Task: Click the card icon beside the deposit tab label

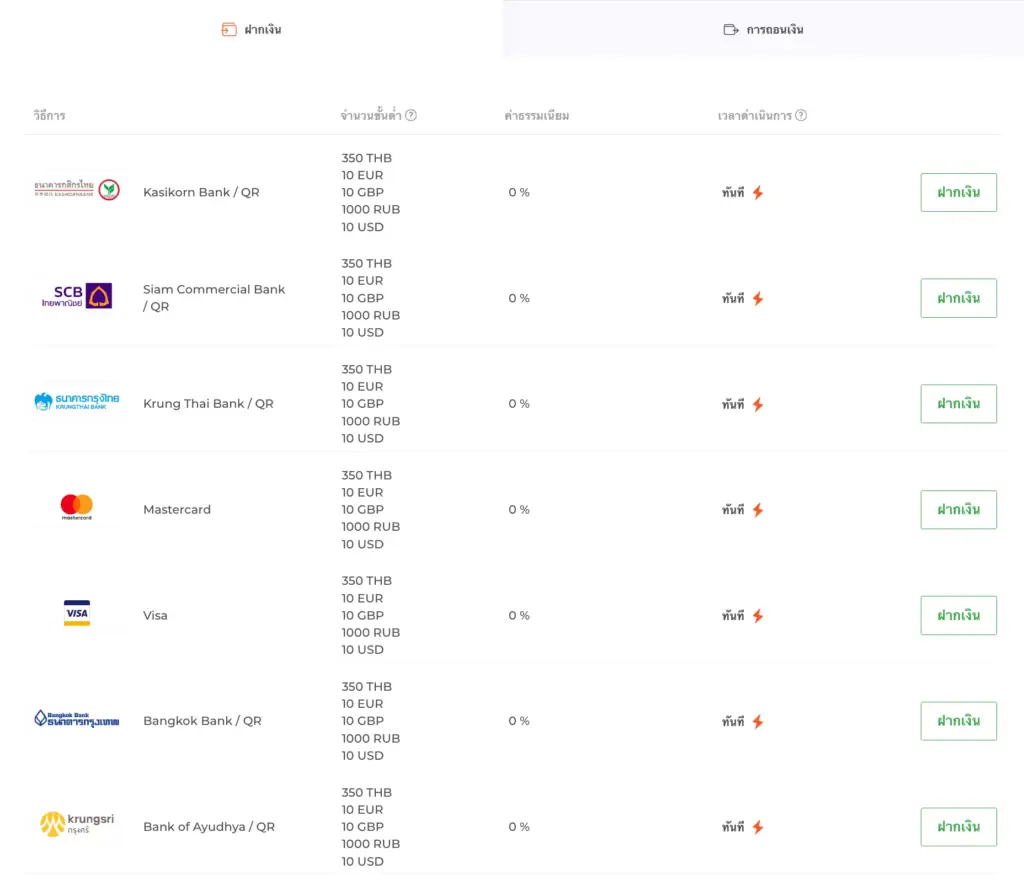Action: 227,29
